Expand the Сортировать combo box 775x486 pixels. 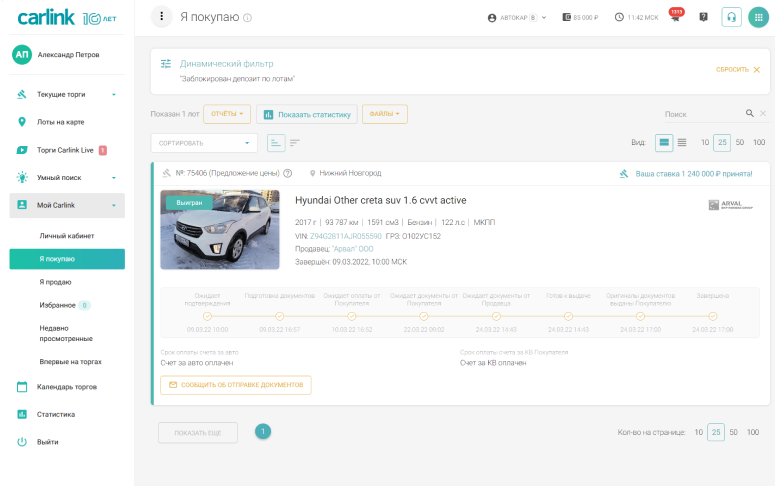(204, 143)
